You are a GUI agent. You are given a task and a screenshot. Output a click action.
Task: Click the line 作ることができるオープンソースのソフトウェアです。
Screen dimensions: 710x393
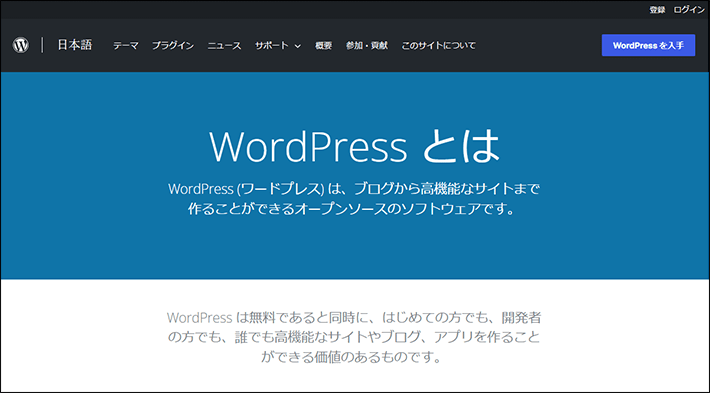click(x=352, y=209)
